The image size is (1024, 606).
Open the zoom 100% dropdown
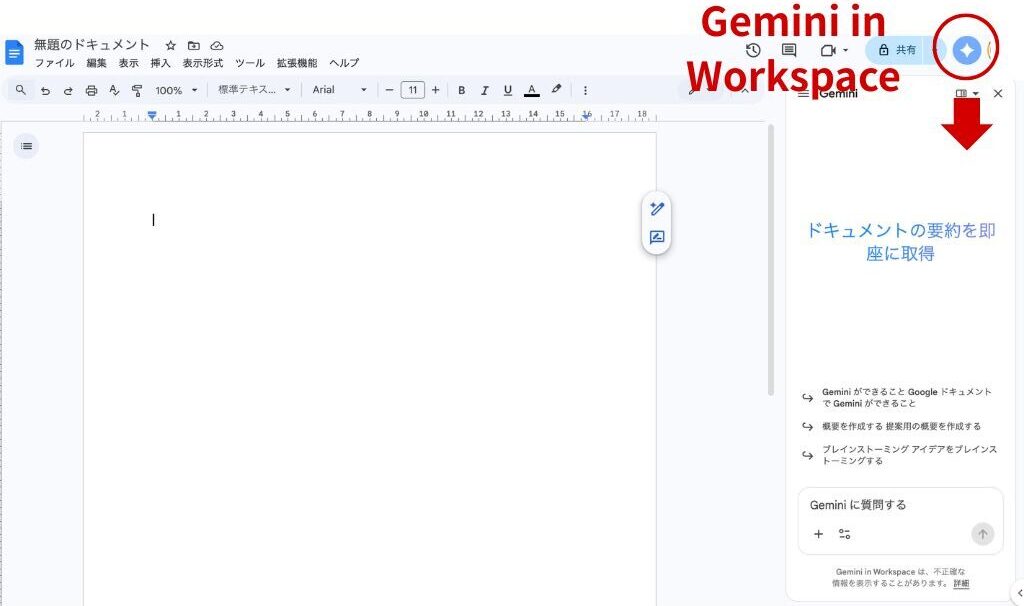coord(176,90)
